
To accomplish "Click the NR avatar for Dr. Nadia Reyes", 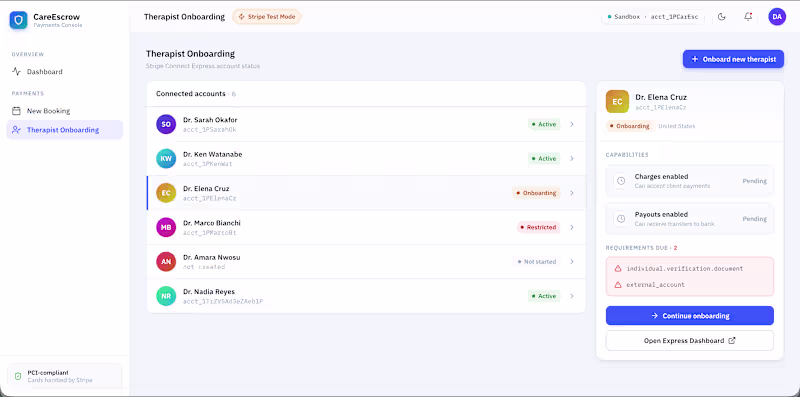I will click(x=166, y=296).
